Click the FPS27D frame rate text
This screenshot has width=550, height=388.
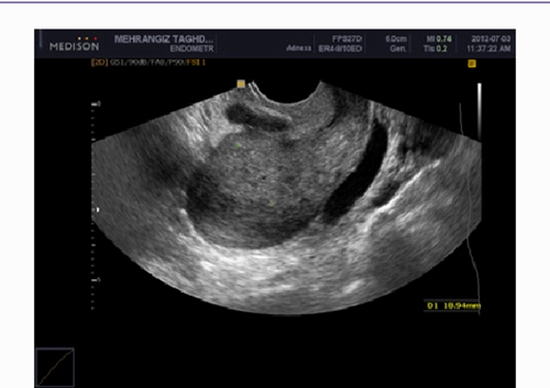347,39
